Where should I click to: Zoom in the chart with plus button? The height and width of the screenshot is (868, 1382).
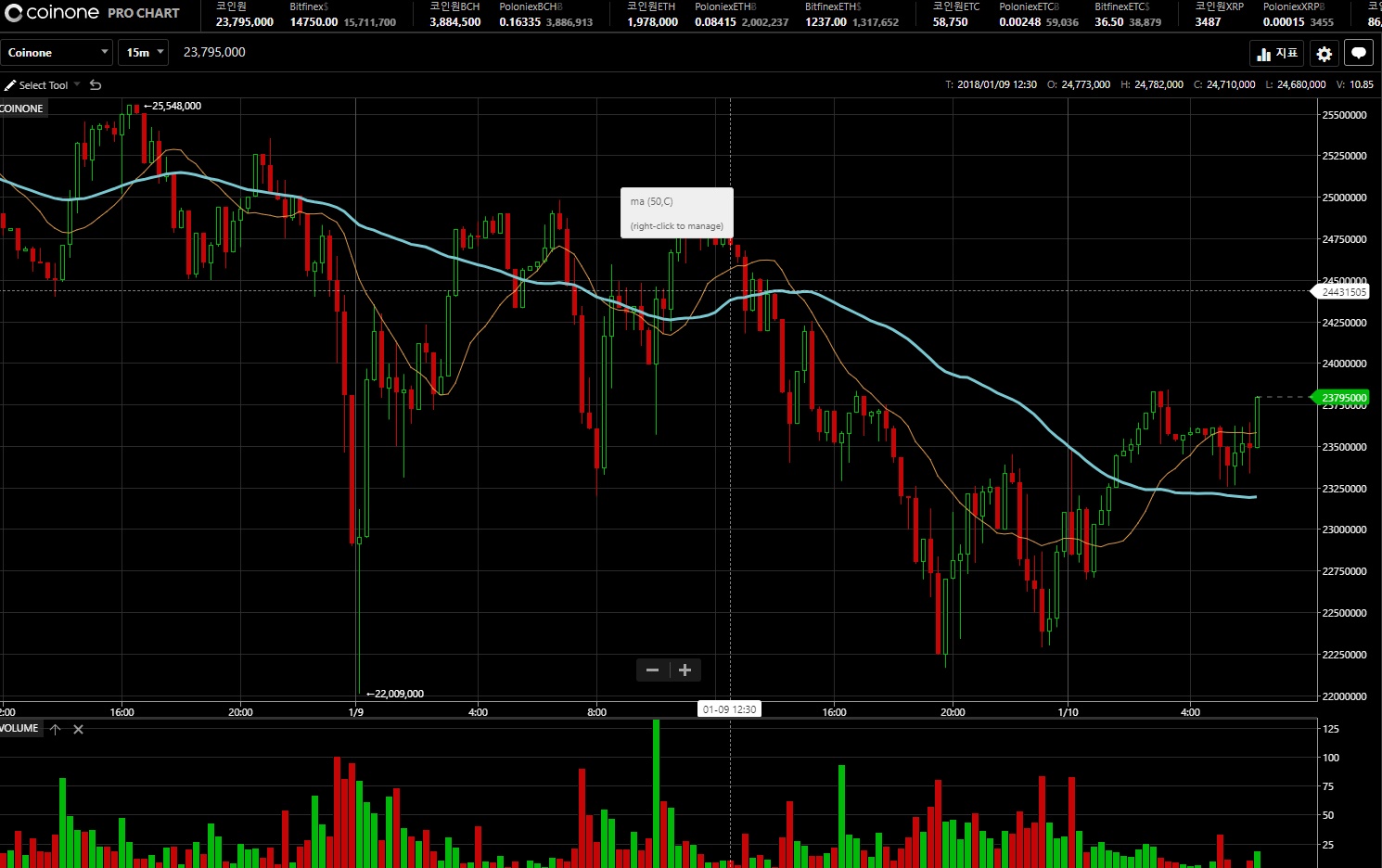685,670
